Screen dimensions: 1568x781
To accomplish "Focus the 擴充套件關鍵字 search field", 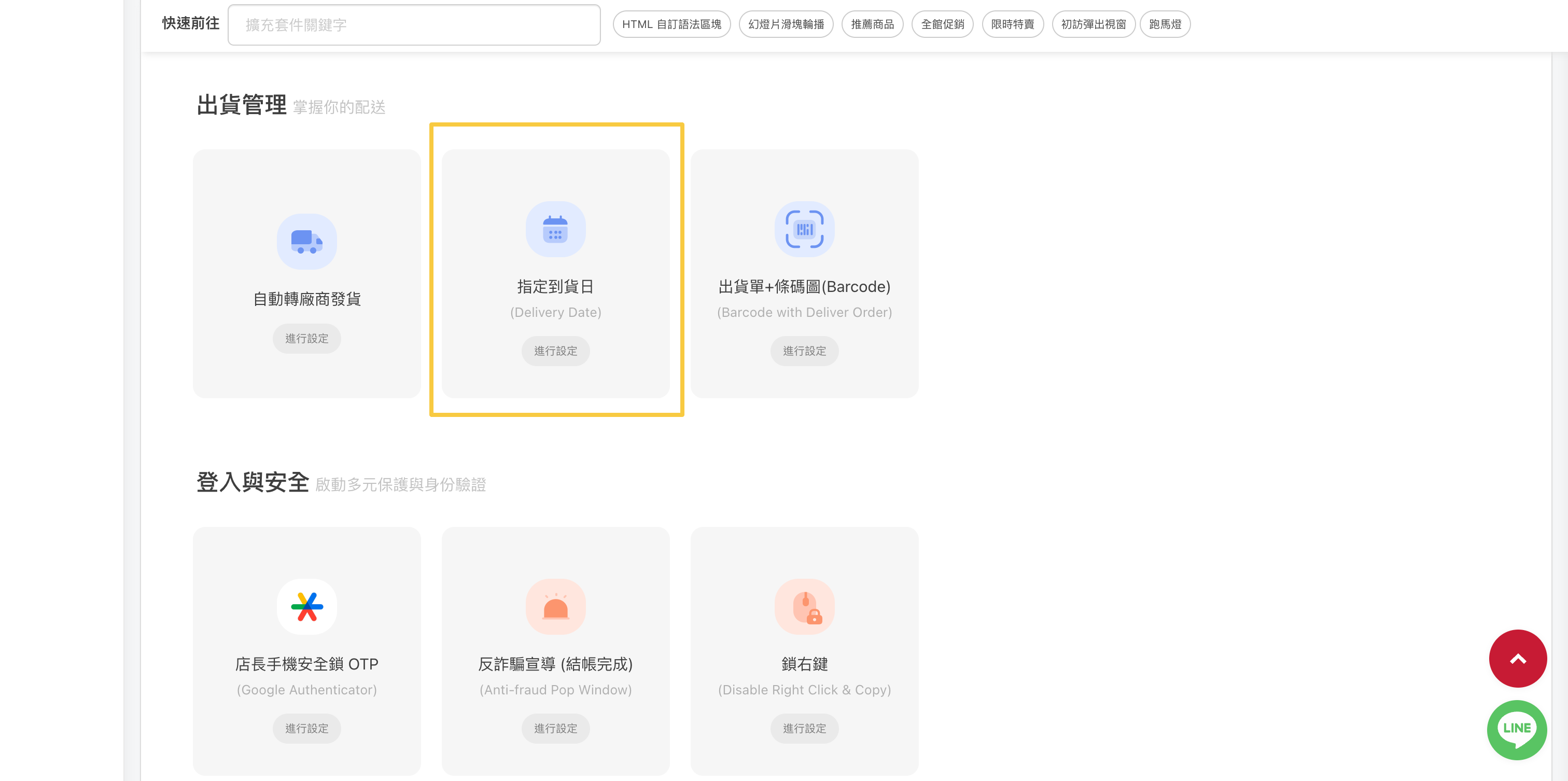I will pos(414,25).
